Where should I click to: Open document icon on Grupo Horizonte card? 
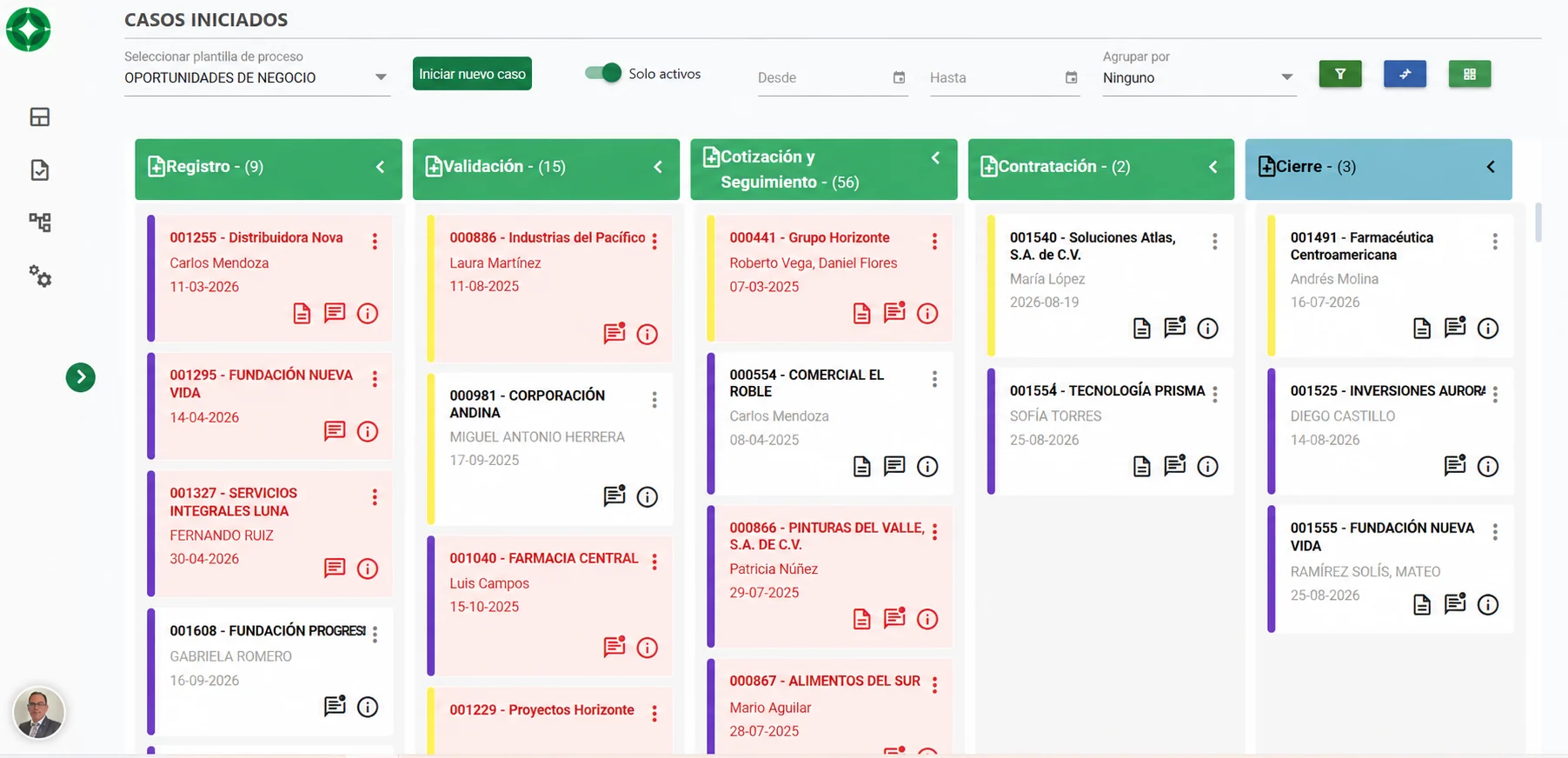861,313
